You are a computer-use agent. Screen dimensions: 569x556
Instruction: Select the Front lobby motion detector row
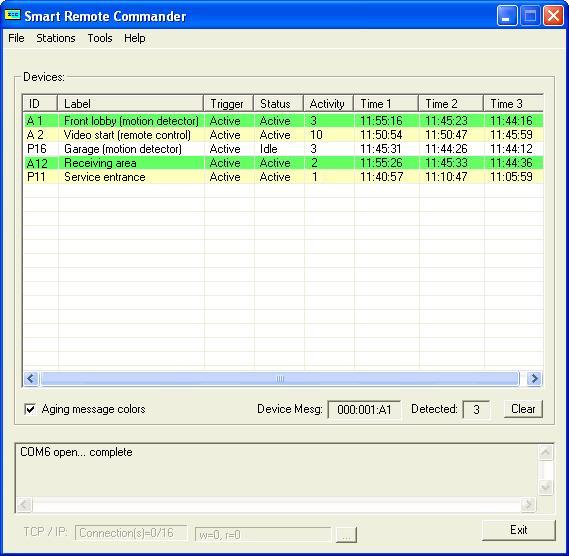[x=283, y=120]
